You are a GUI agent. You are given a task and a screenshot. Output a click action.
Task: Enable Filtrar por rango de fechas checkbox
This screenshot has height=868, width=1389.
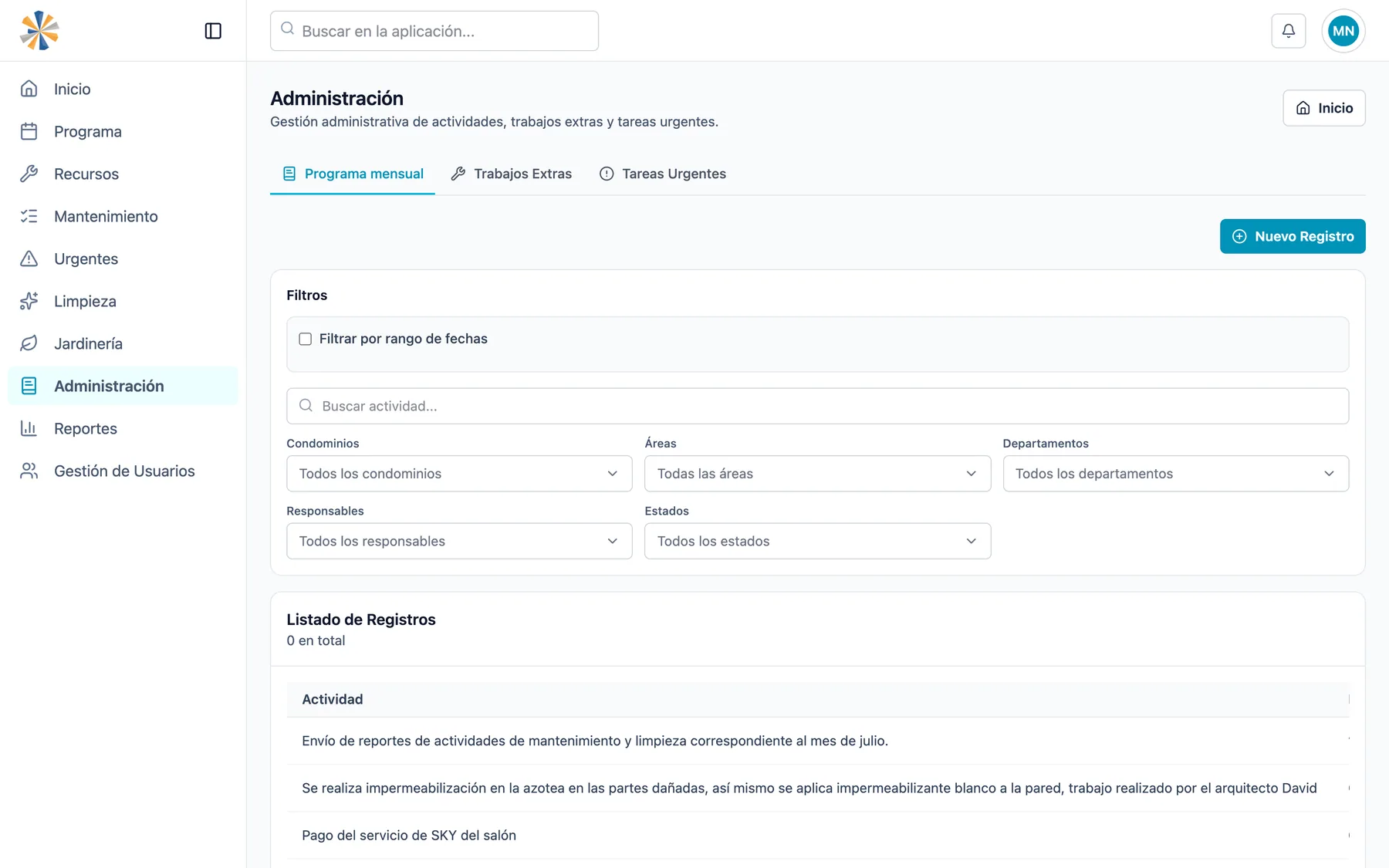tap(306, 339)
